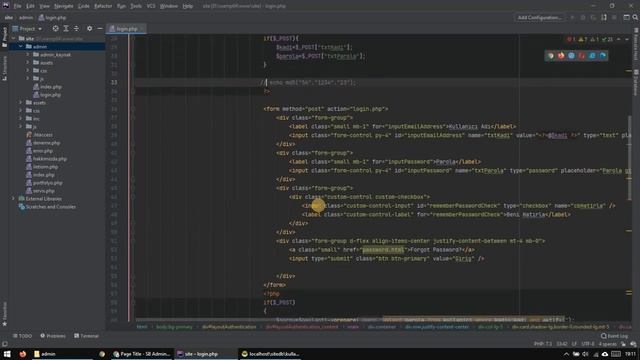Open the Edge browser preview icon
This screenshot has width=640, height=360.
pos(603,56)
